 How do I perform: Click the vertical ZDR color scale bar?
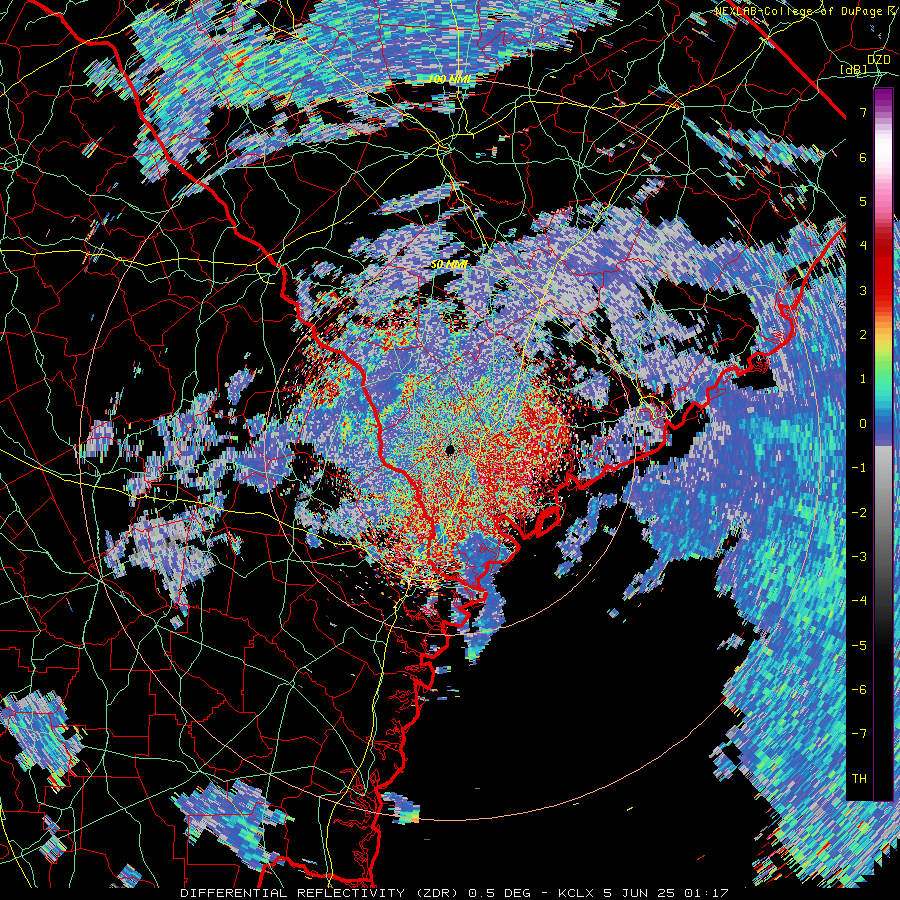click(x=883, y=444)
